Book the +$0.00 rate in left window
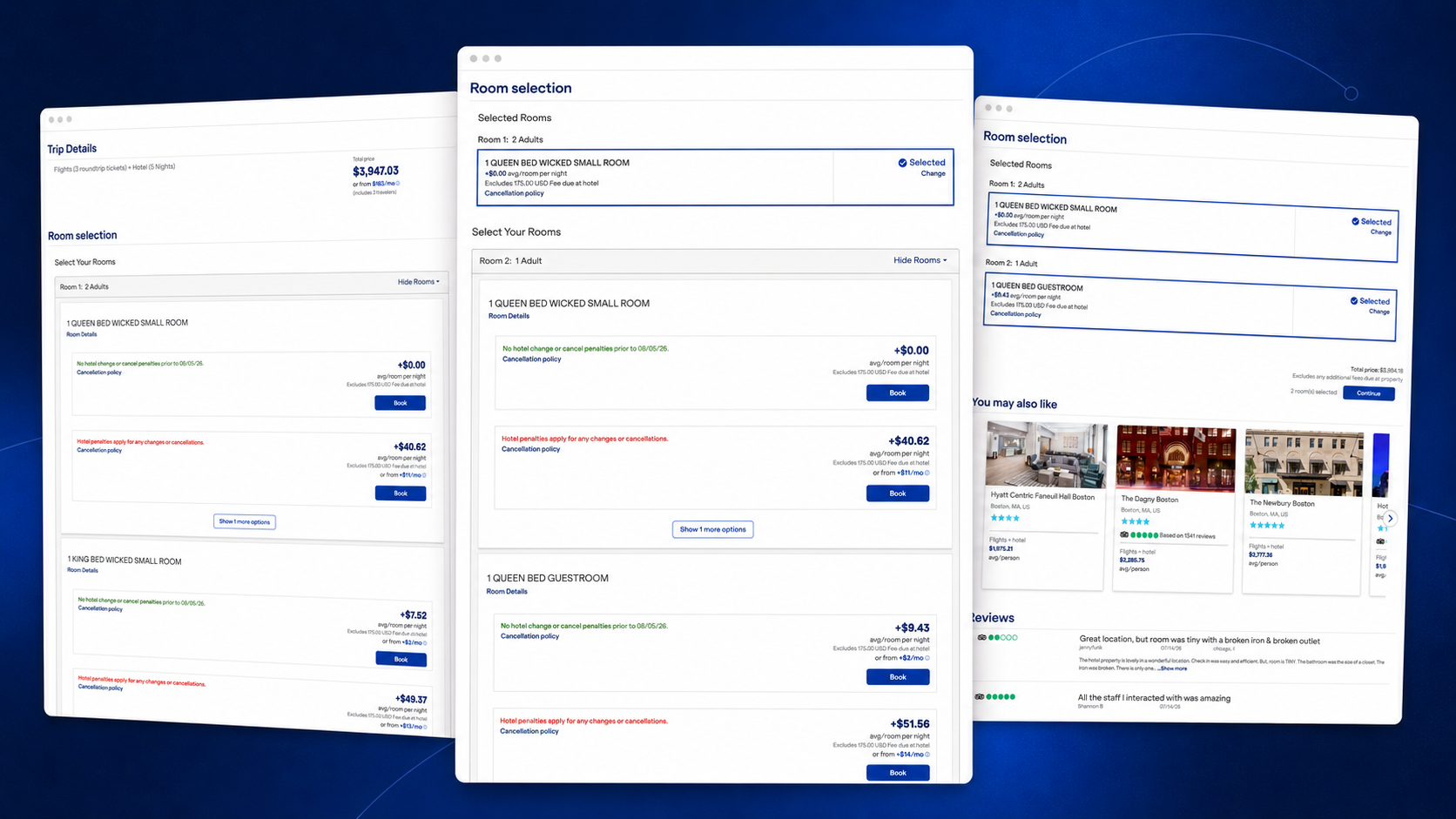Image resolution: width=1456 pixels, height=819 pixels. [x=401, y=403]
